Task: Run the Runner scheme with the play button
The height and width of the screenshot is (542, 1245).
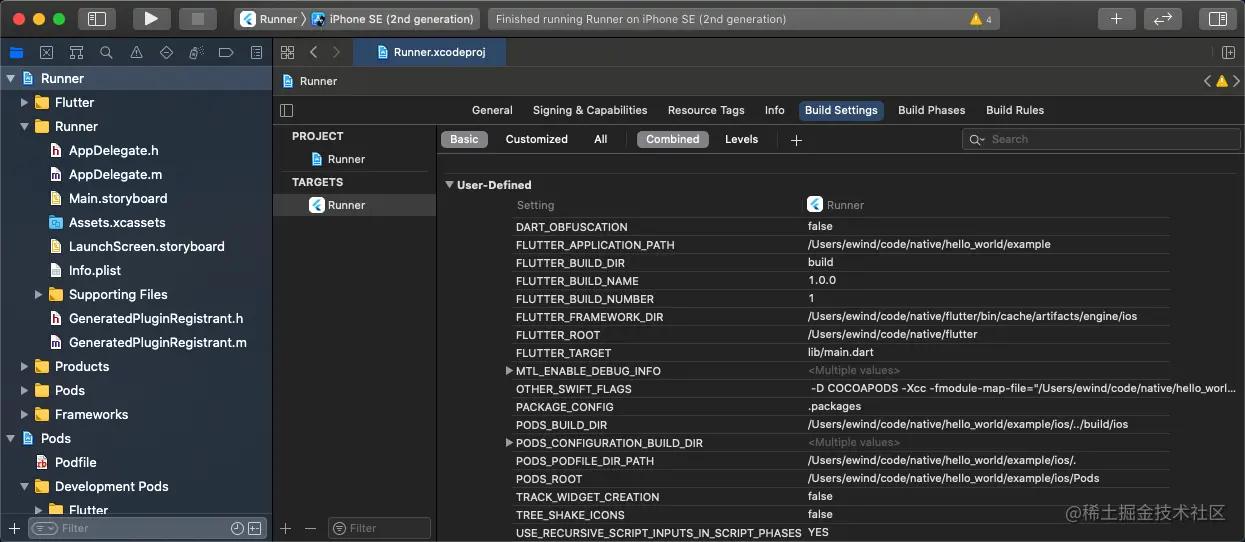Action: coord(151,18)
